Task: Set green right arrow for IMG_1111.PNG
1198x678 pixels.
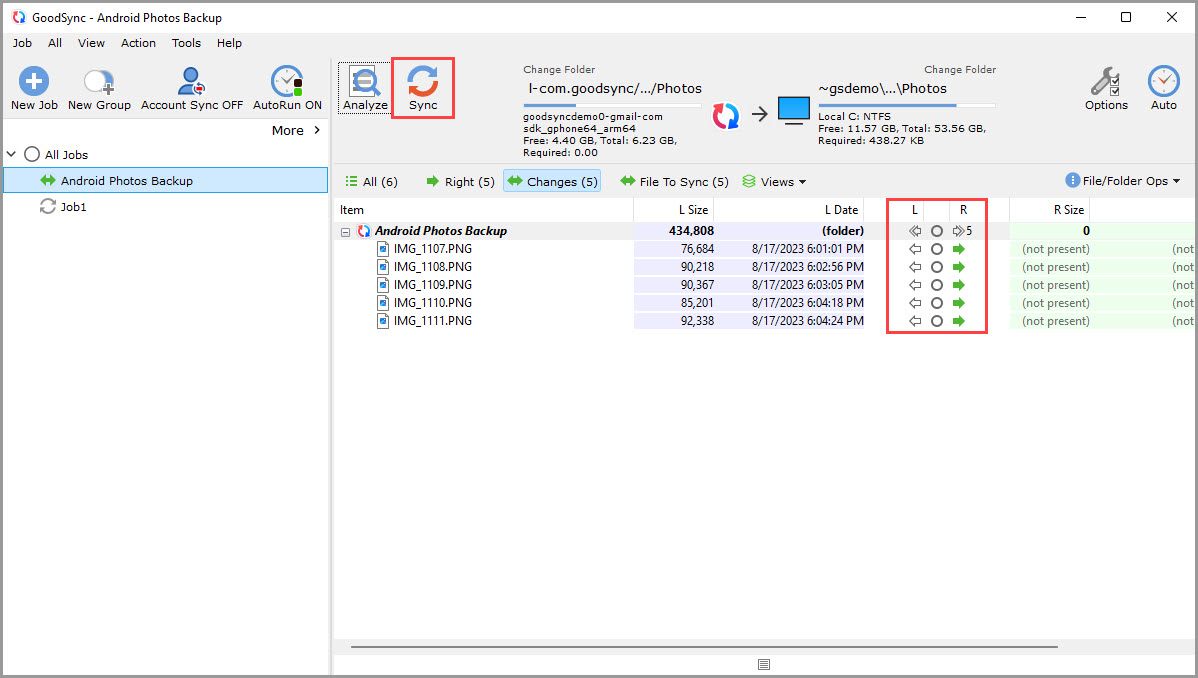Action: click(x=959, y=321)
